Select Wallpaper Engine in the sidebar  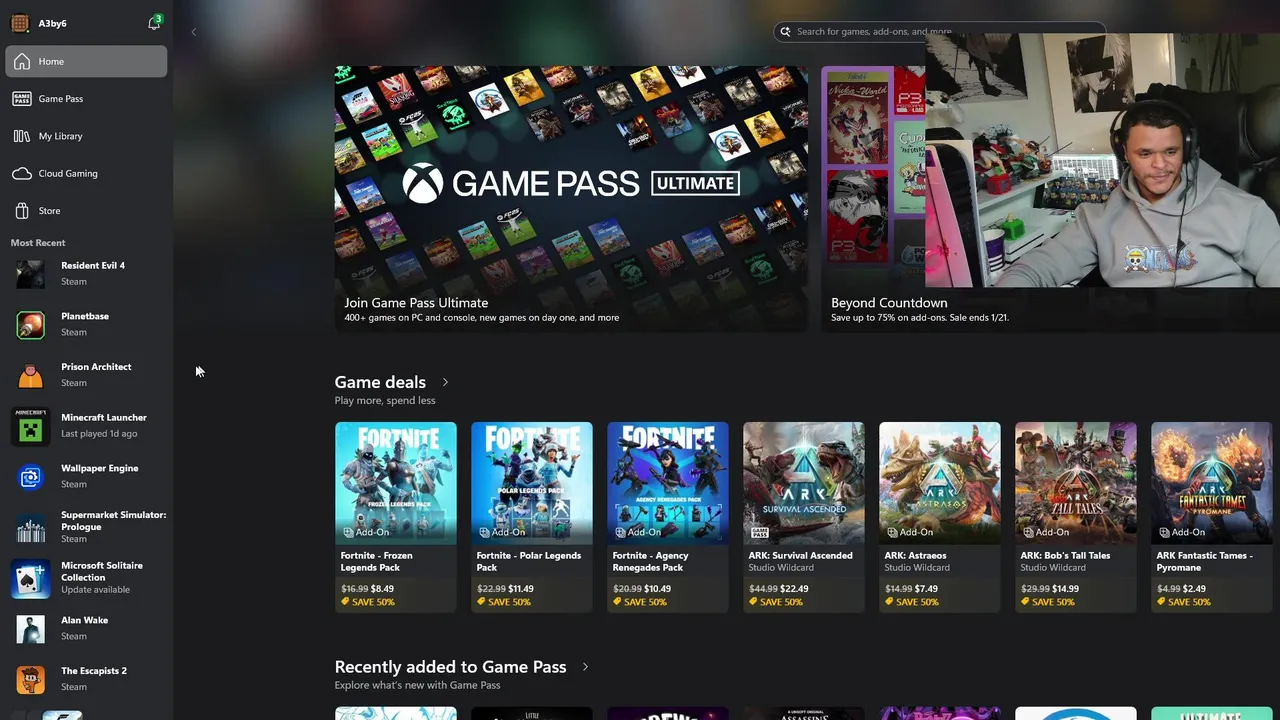(x=86, y=476)
